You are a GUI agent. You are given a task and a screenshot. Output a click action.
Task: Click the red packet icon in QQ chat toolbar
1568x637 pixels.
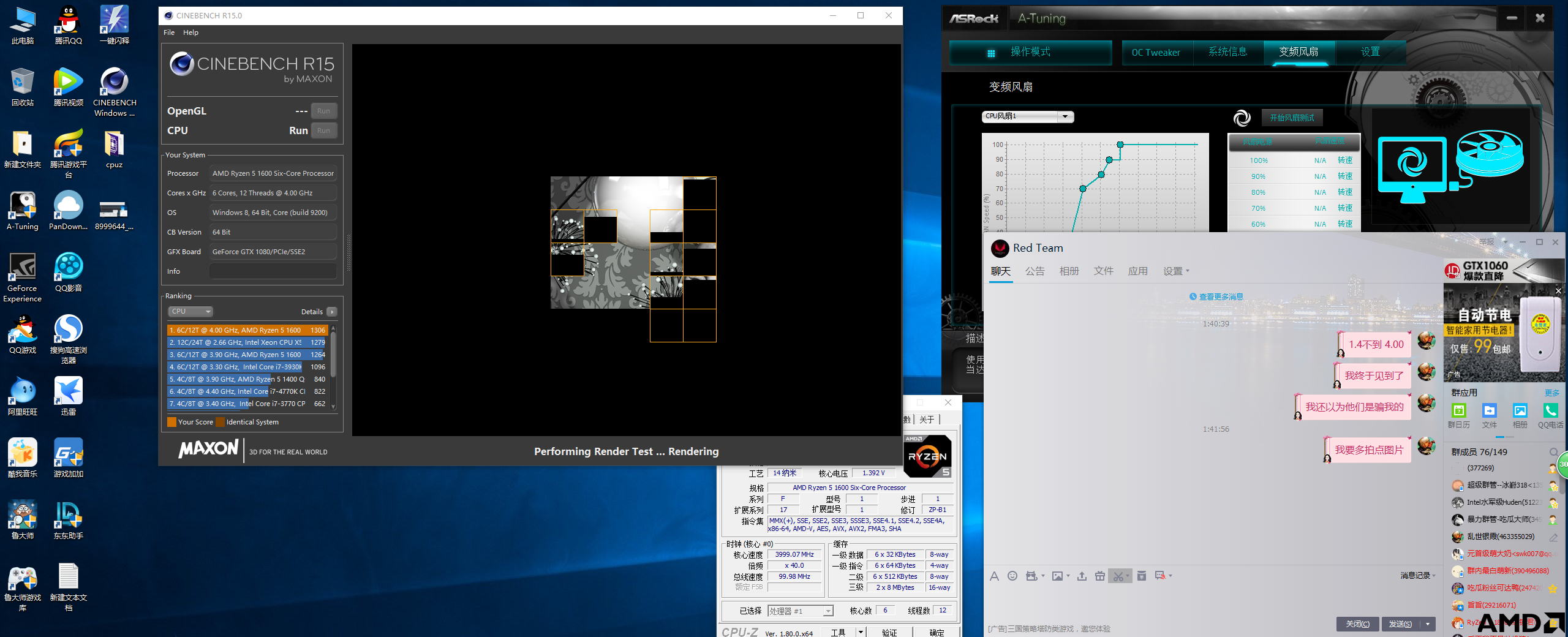(1142, 576)
